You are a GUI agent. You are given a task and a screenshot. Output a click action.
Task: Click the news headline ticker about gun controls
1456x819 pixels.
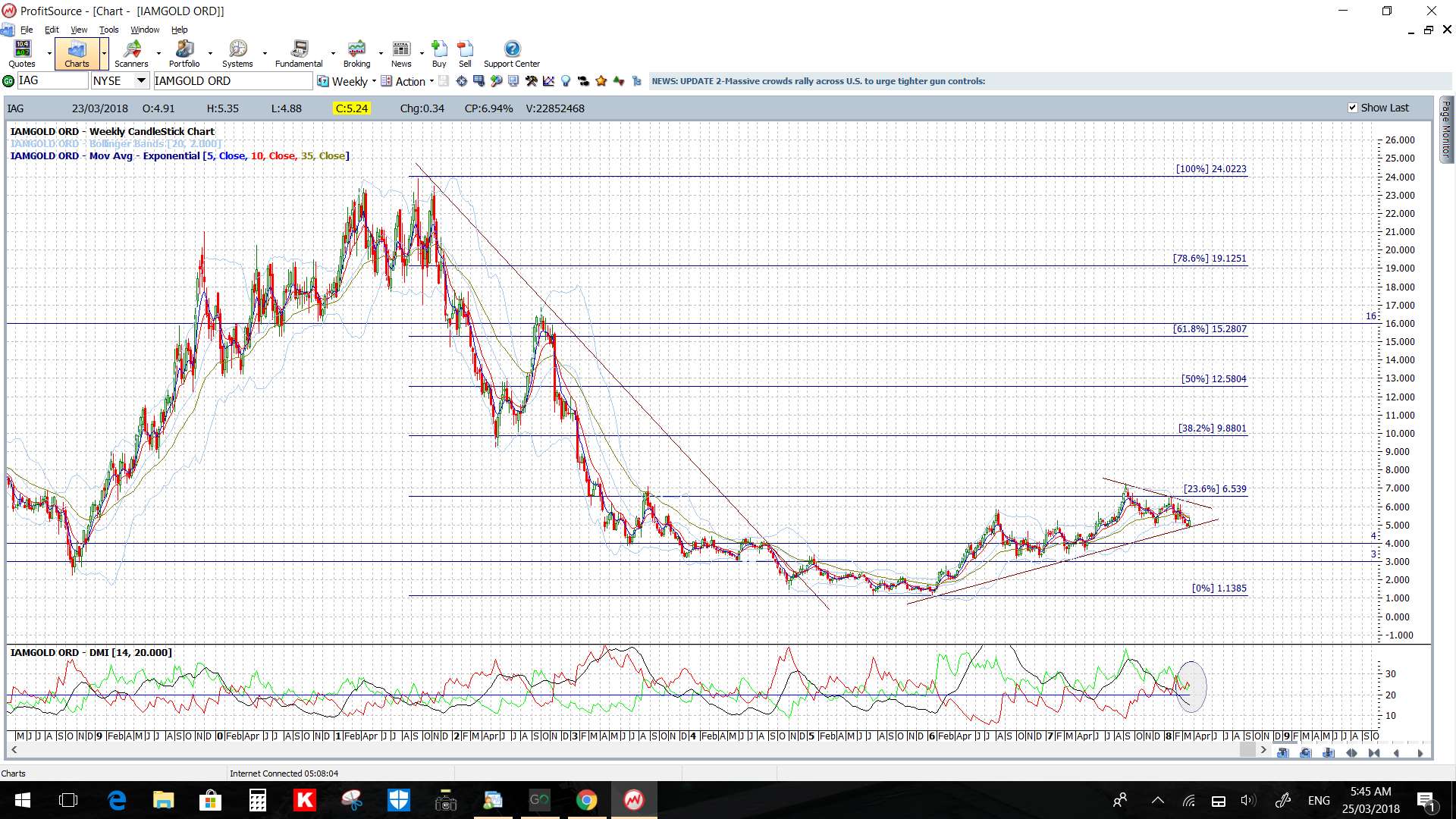(x=818, y=81)
